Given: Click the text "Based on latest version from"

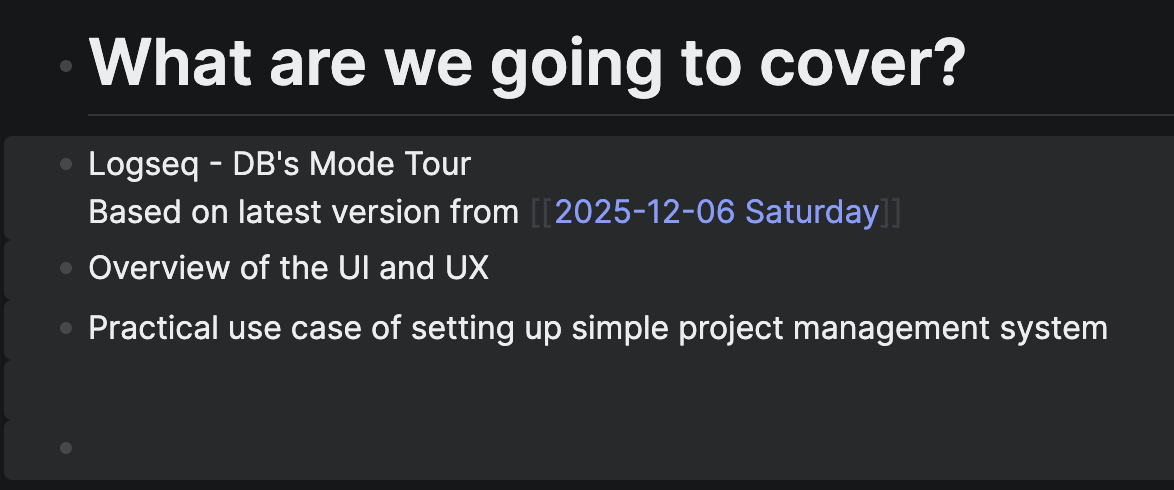Looking at the screenshot, I should [304, 212].
